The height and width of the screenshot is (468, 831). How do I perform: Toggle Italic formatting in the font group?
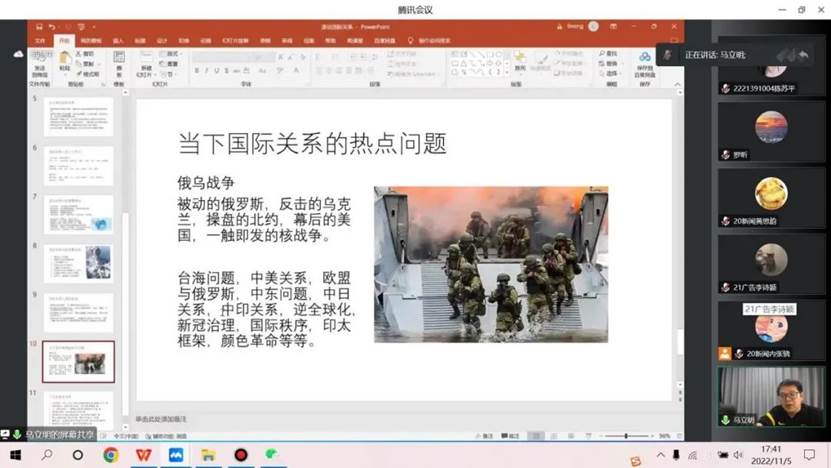coord(208,70)
